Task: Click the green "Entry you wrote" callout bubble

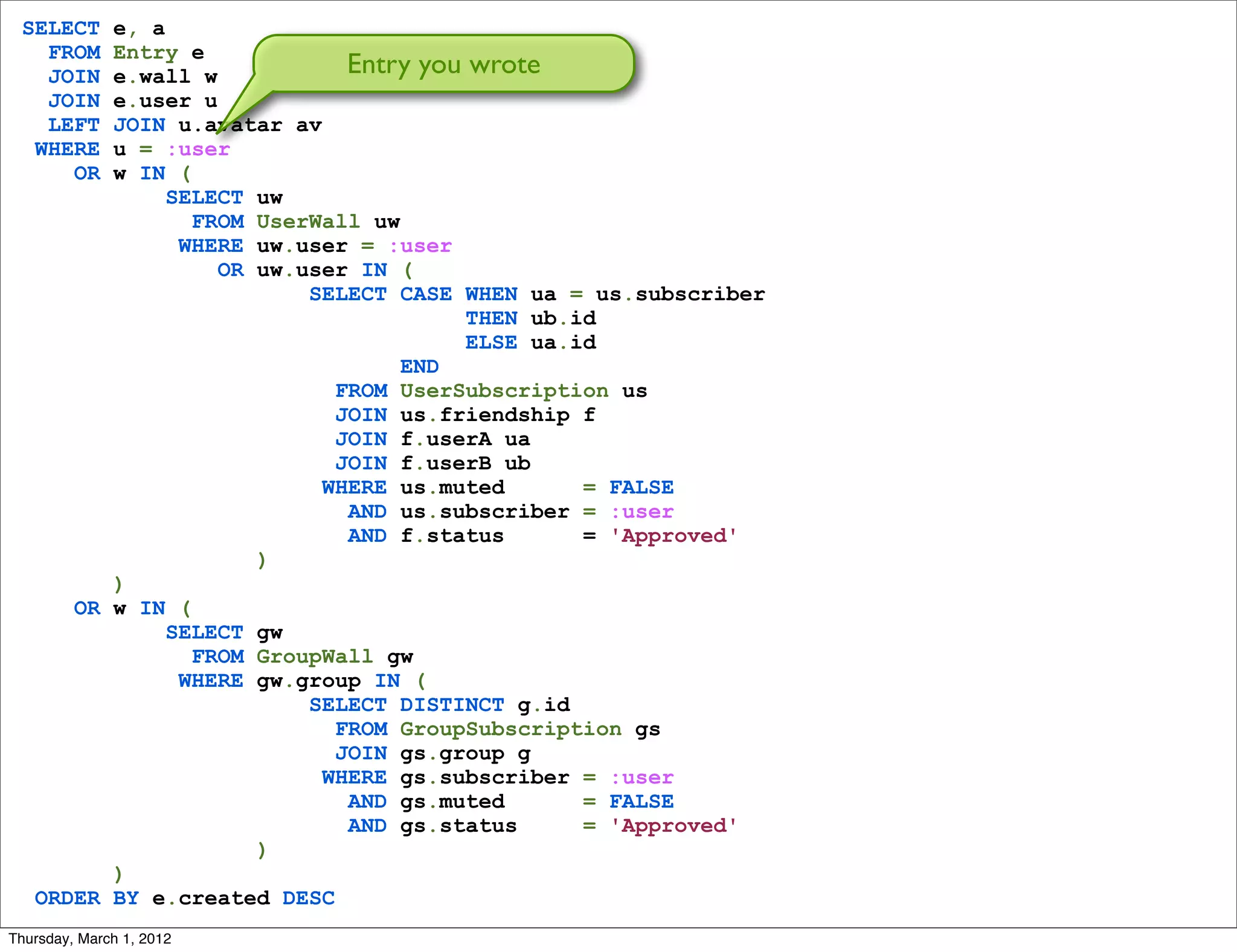Action: pyautogui.click(x=444, y=64)
